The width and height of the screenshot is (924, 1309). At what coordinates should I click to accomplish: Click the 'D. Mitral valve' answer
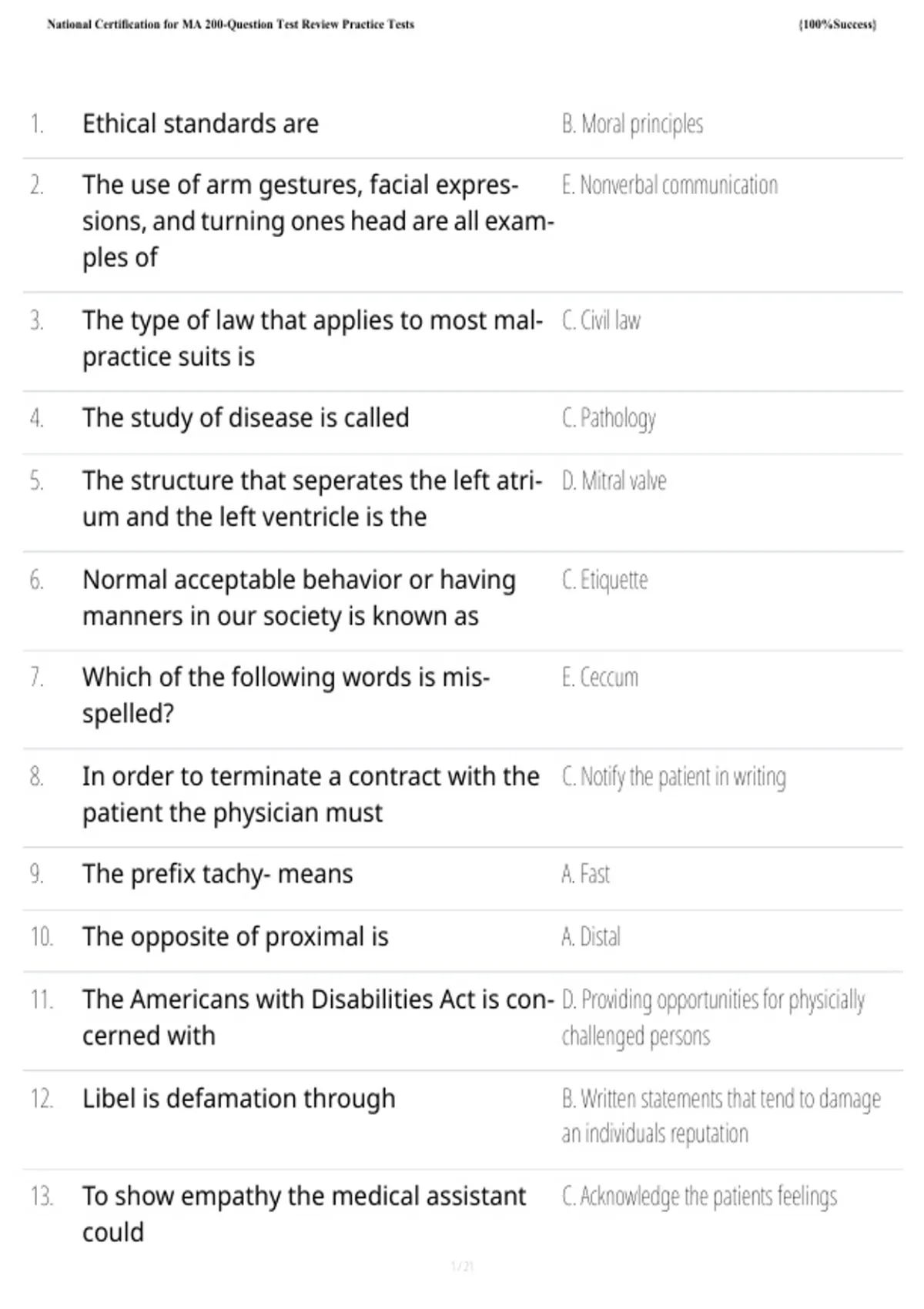click(614, 481)
